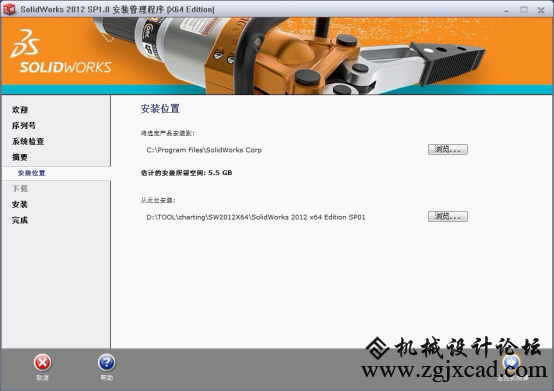Browse for the source install folder on D drive
The height and width of the screenshot is (391, 554).
pyautogui.click(x=448, y=217)
